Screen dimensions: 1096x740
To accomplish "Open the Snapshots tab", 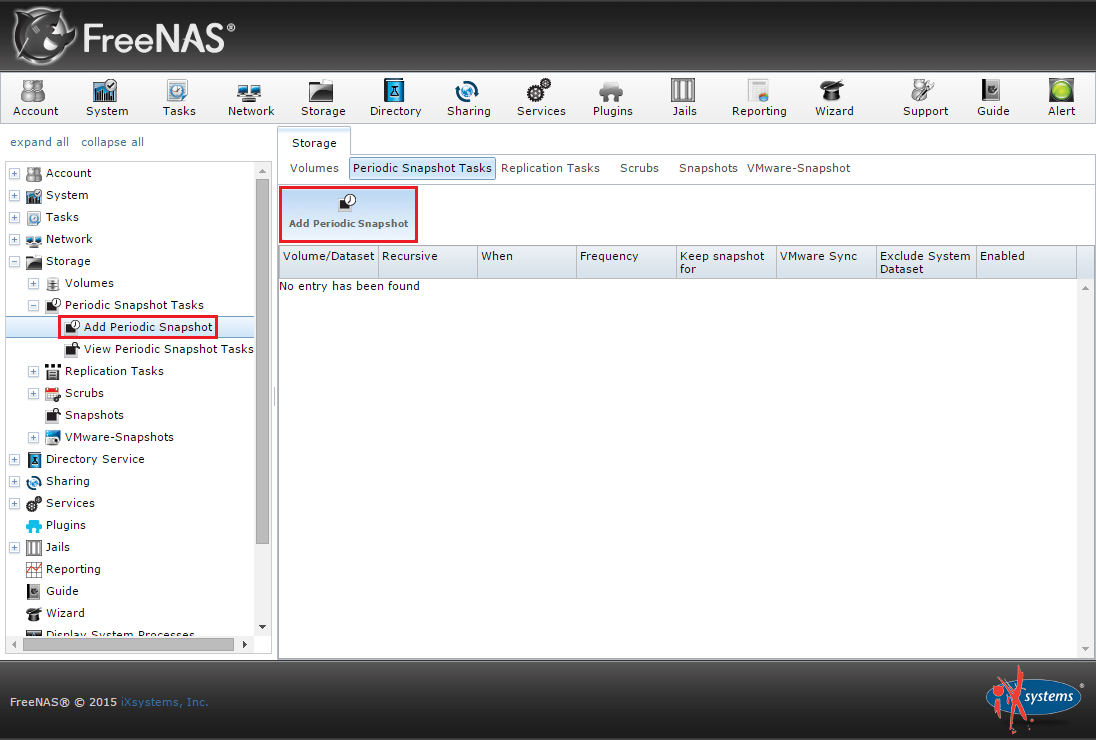I will pos(707,168).
